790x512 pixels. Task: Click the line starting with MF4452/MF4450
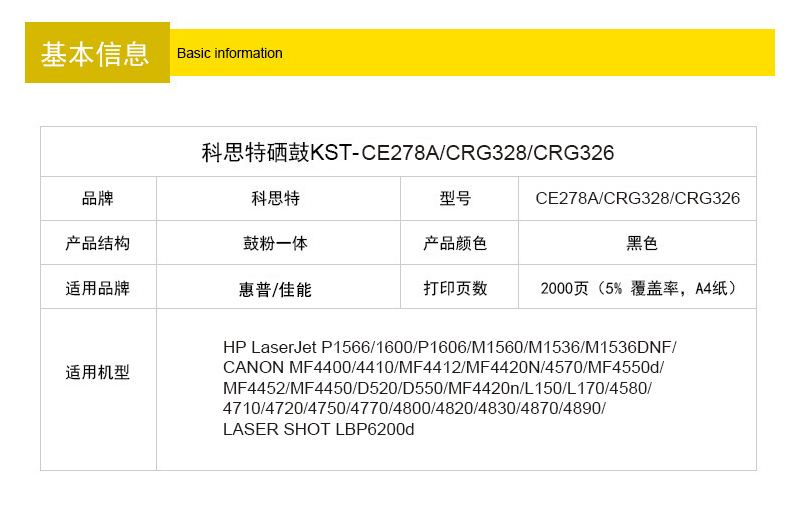437,388
